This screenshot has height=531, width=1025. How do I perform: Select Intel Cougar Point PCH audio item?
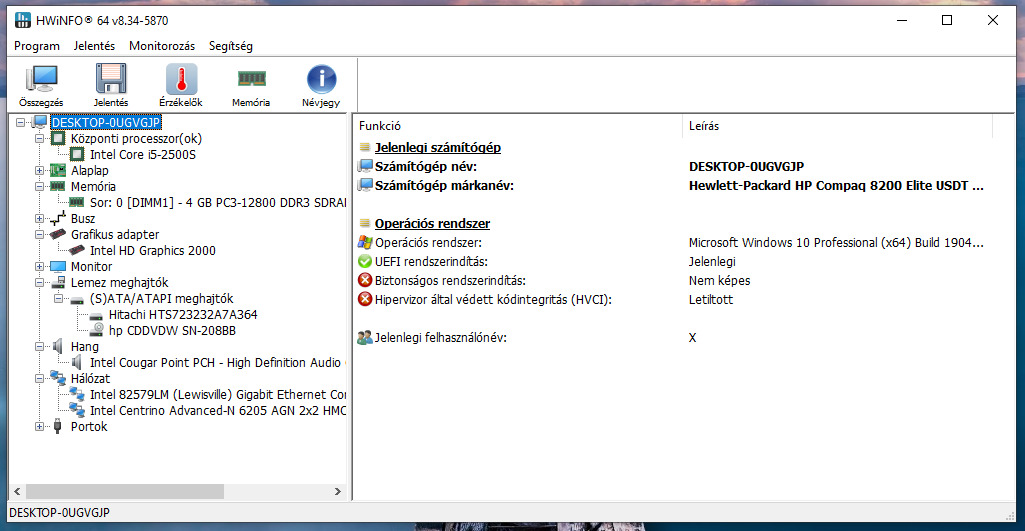tap(218, 363)
